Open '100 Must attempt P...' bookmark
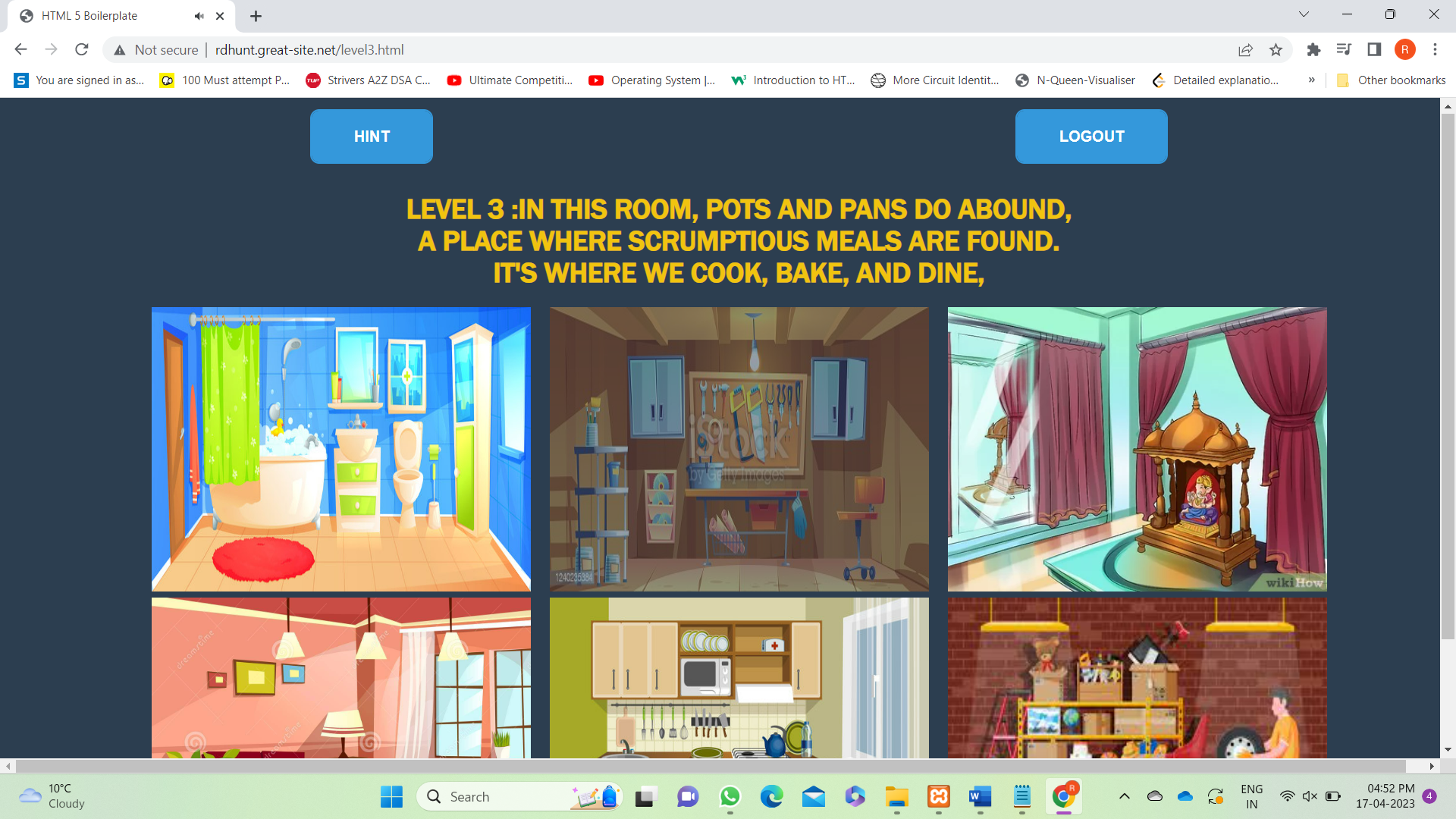The height and width of the screenshot is (819, 1456). pyautogui.click(x=224, y=80)
